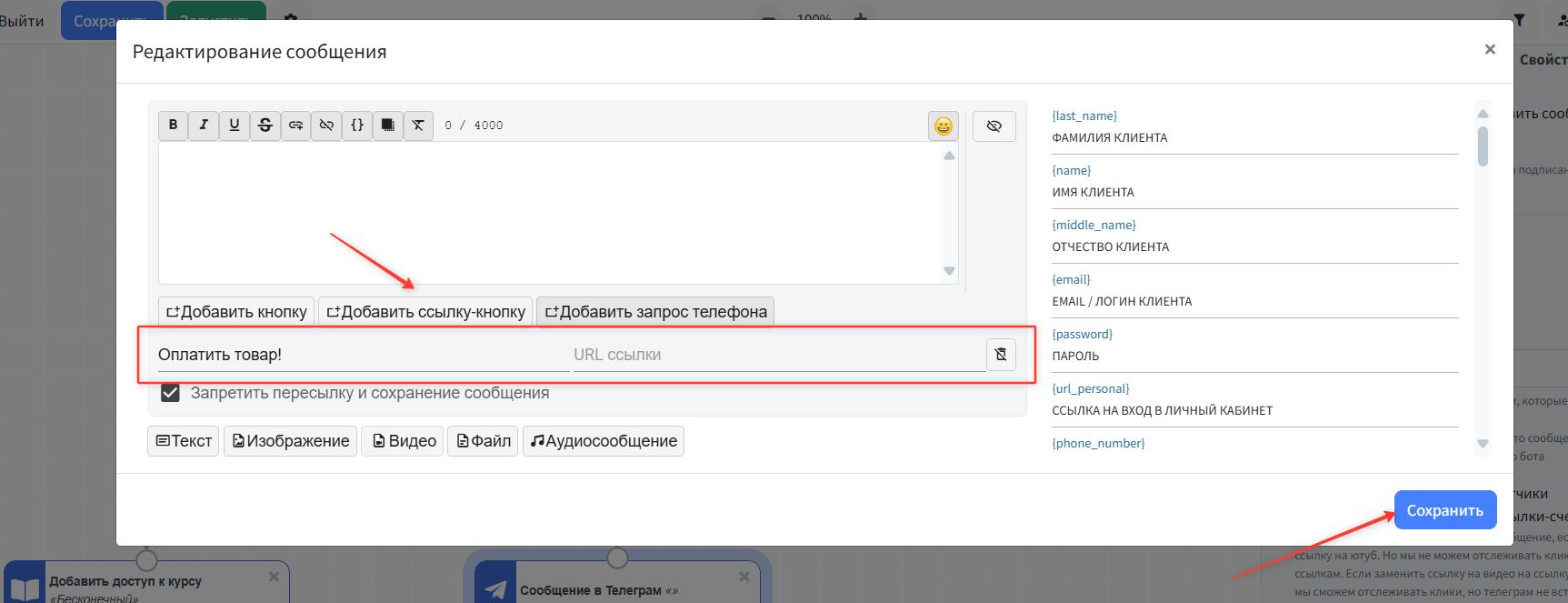The width and height of the screenshot is (1568, 603).
Task: Apply strikethrough formatting
Action: click(265, 126)
